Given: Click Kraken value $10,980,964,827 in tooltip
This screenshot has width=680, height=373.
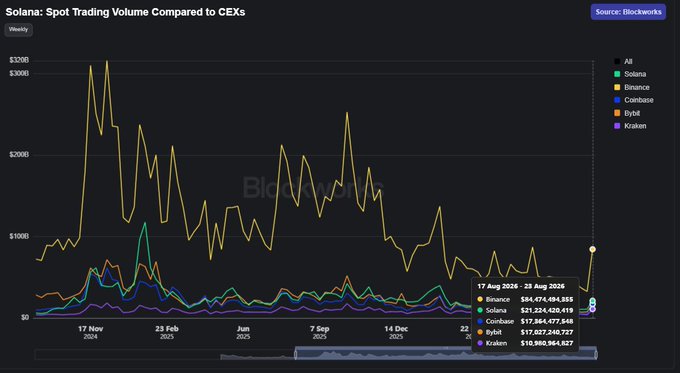Looking at the screenshot, I should coord(547,343).
